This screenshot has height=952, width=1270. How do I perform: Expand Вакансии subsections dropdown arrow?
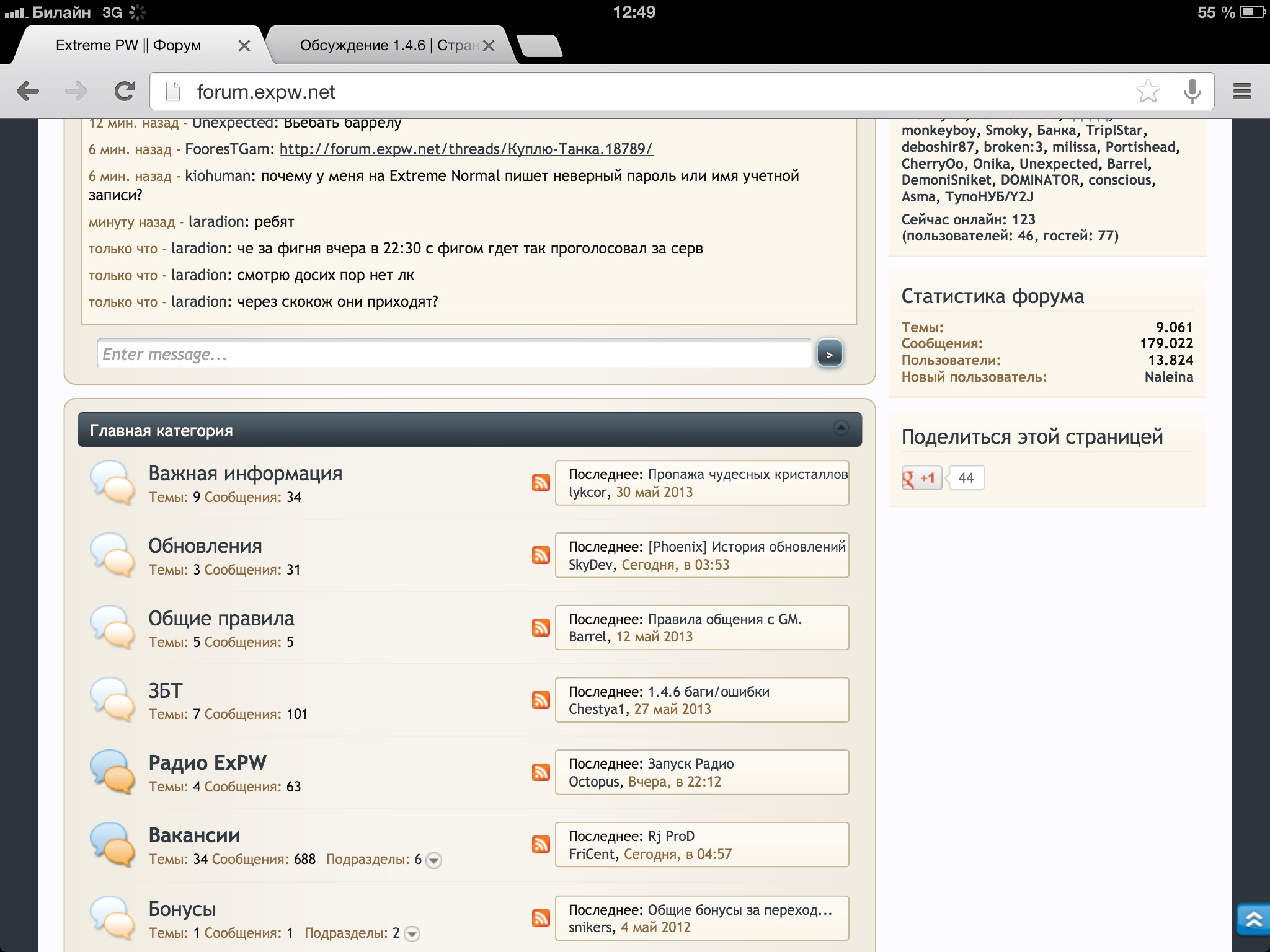[x=434, y=860]
